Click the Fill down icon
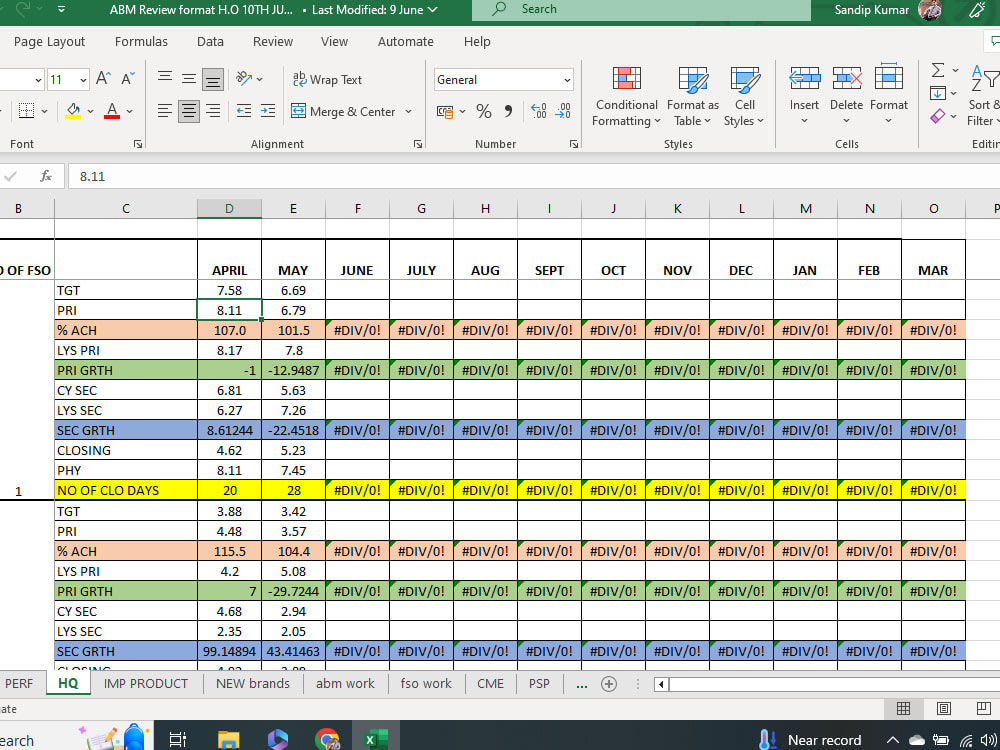 point(938,93)
